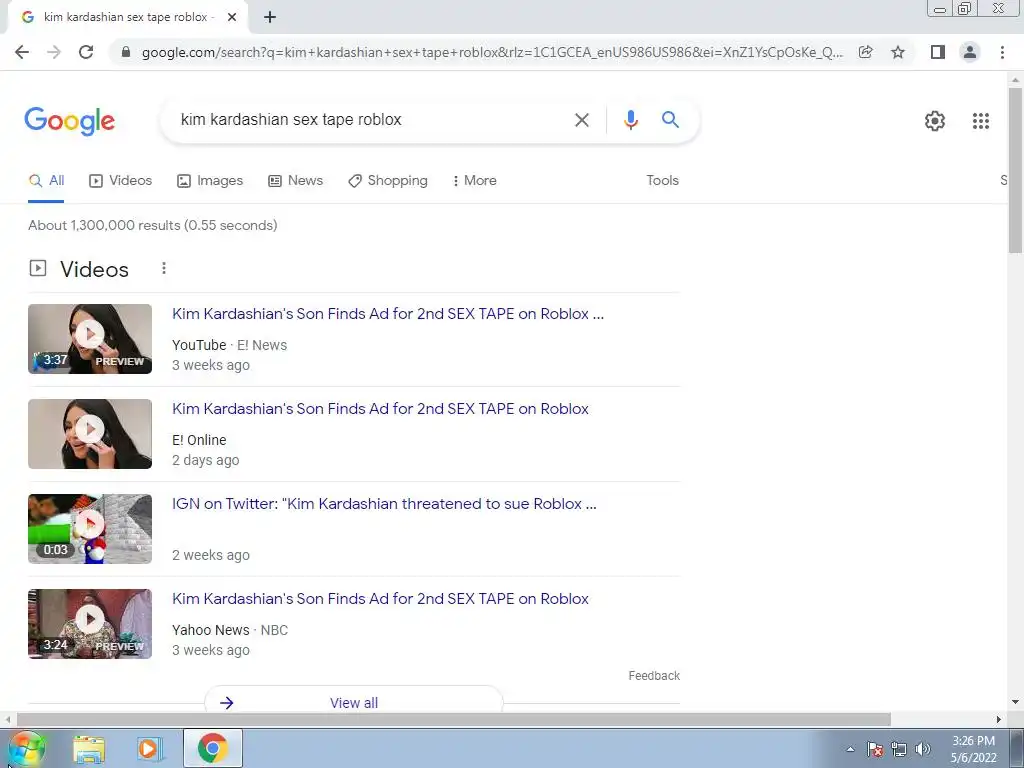Reload the current page
Screen dimensions: 1024x768
click(86, 52)
